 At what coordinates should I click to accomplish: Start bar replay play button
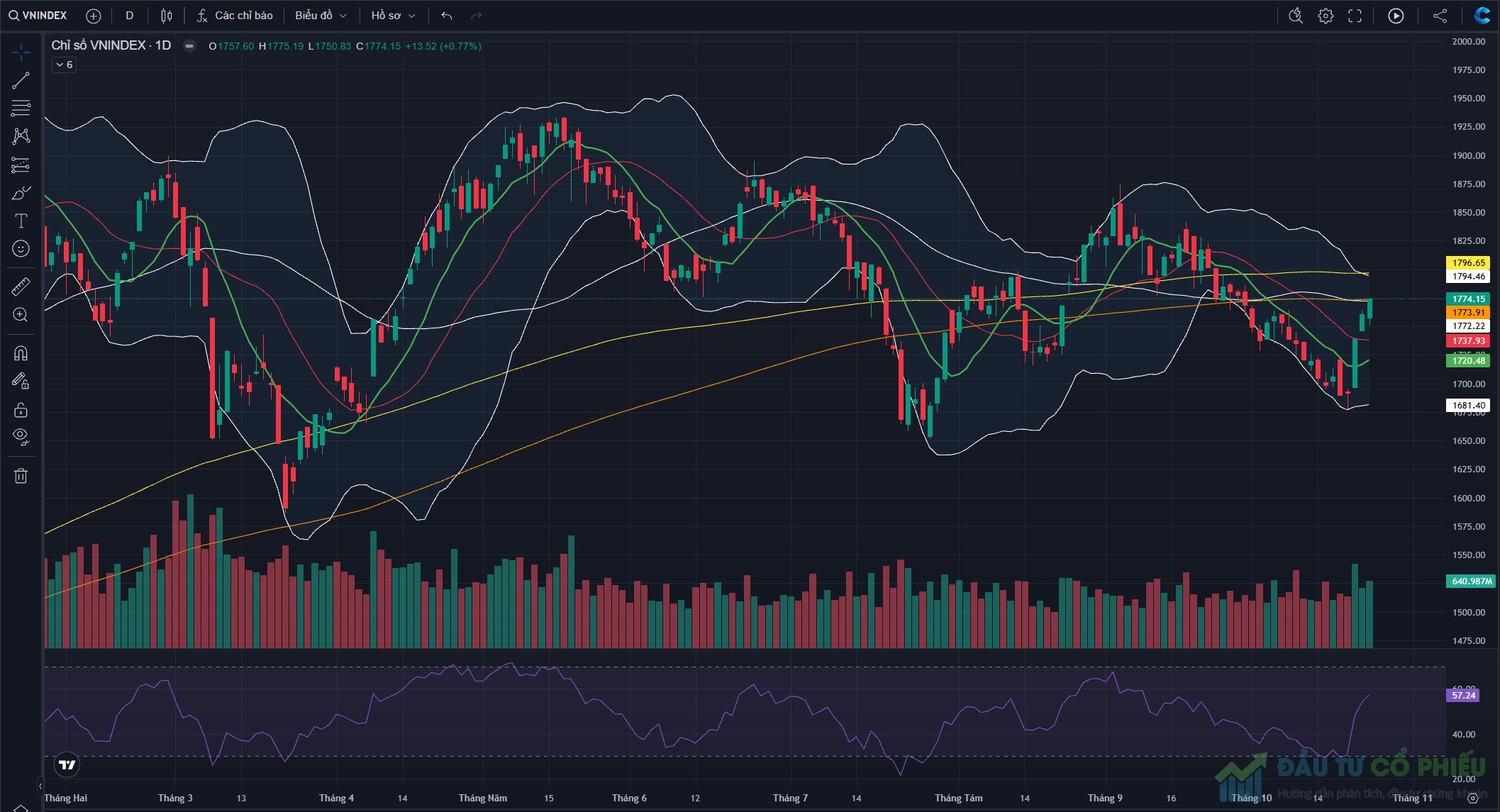1396,16
